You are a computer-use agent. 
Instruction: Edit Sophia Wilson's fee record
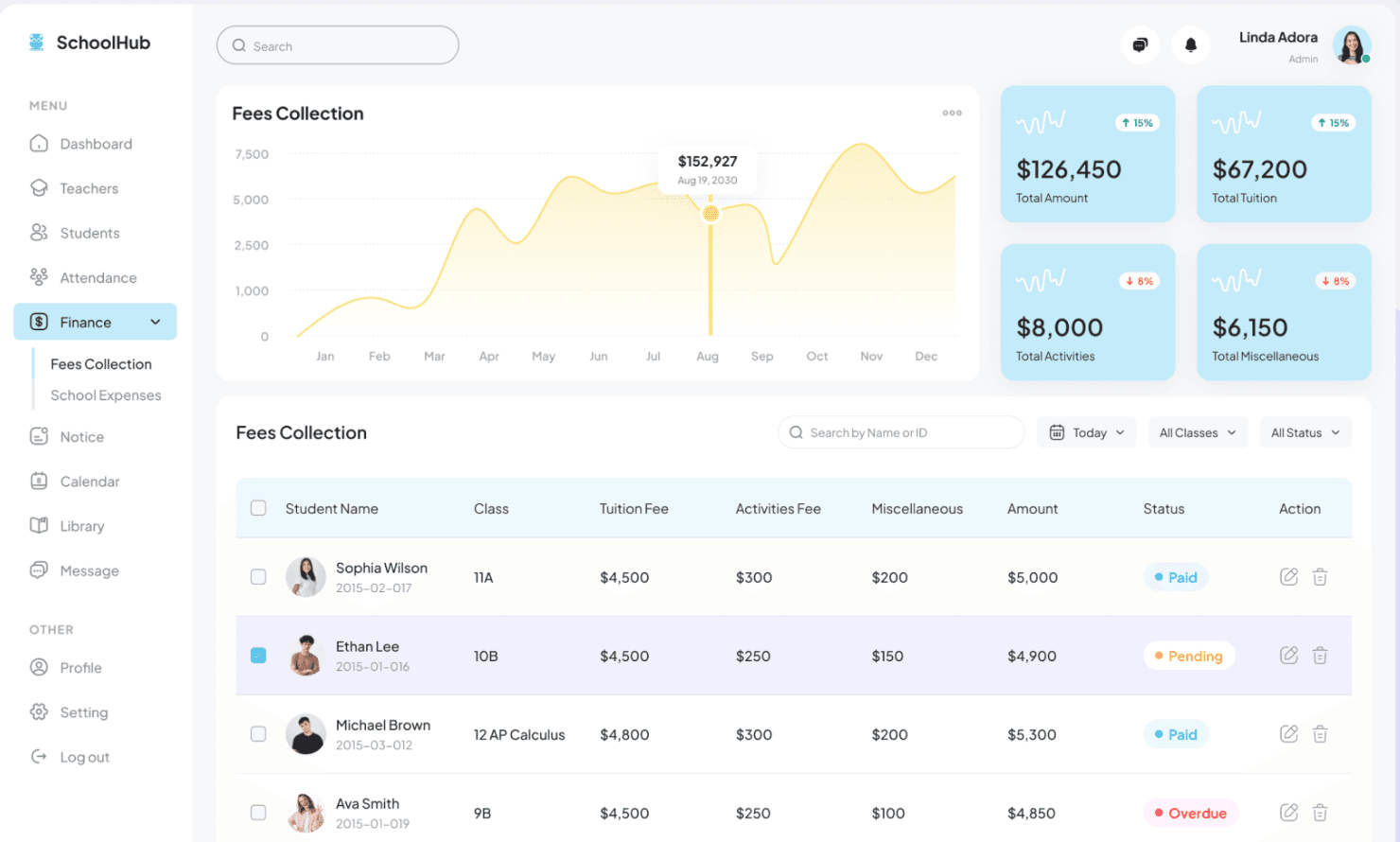click(1288, 576)
